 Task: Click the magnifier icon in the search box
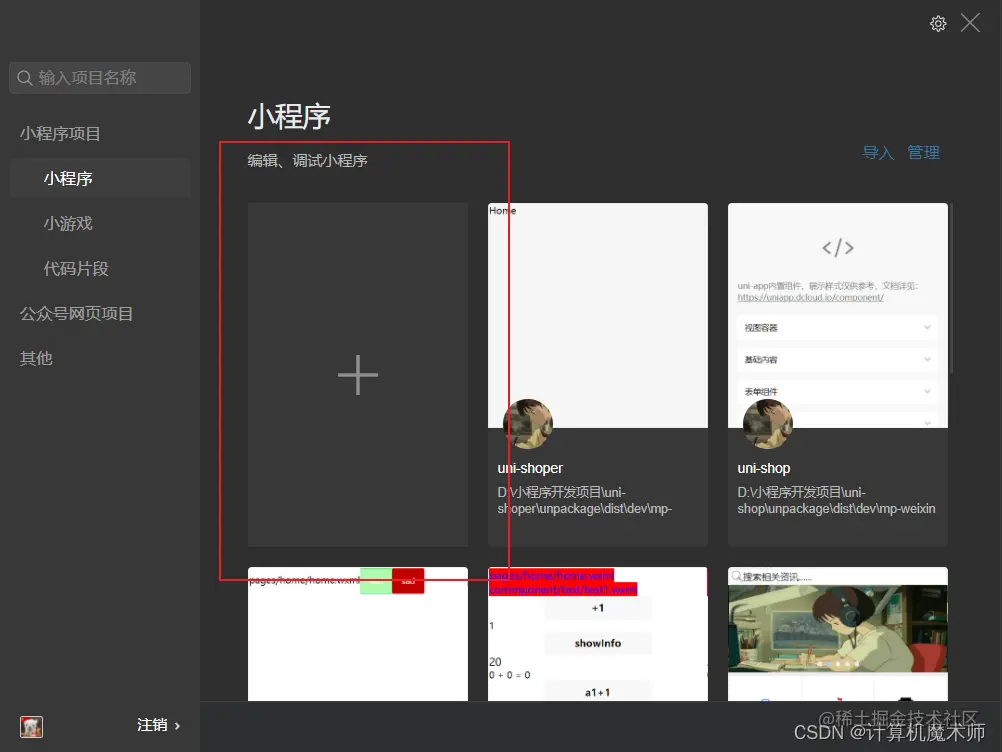click(24, 77)
